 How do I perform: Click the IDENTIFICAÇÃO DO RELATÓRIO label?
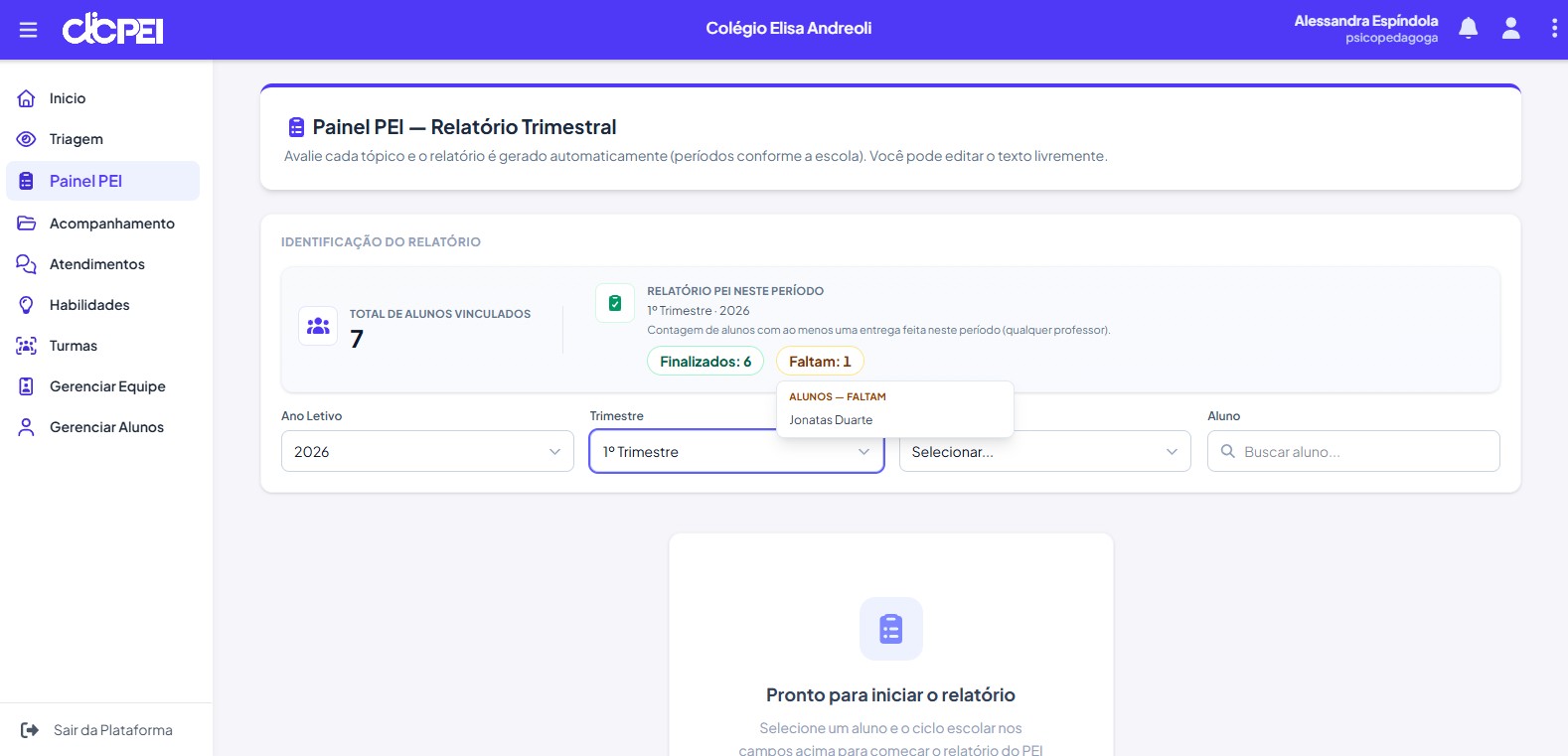coord(381,242)
